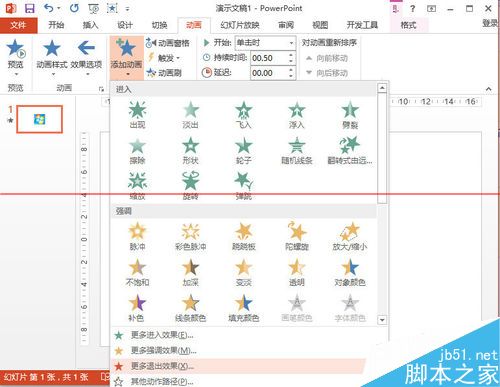This screenshot has width=500, height=387.
Task: Open the 动画窗格 animation pane
Action: tap(168, 43)
